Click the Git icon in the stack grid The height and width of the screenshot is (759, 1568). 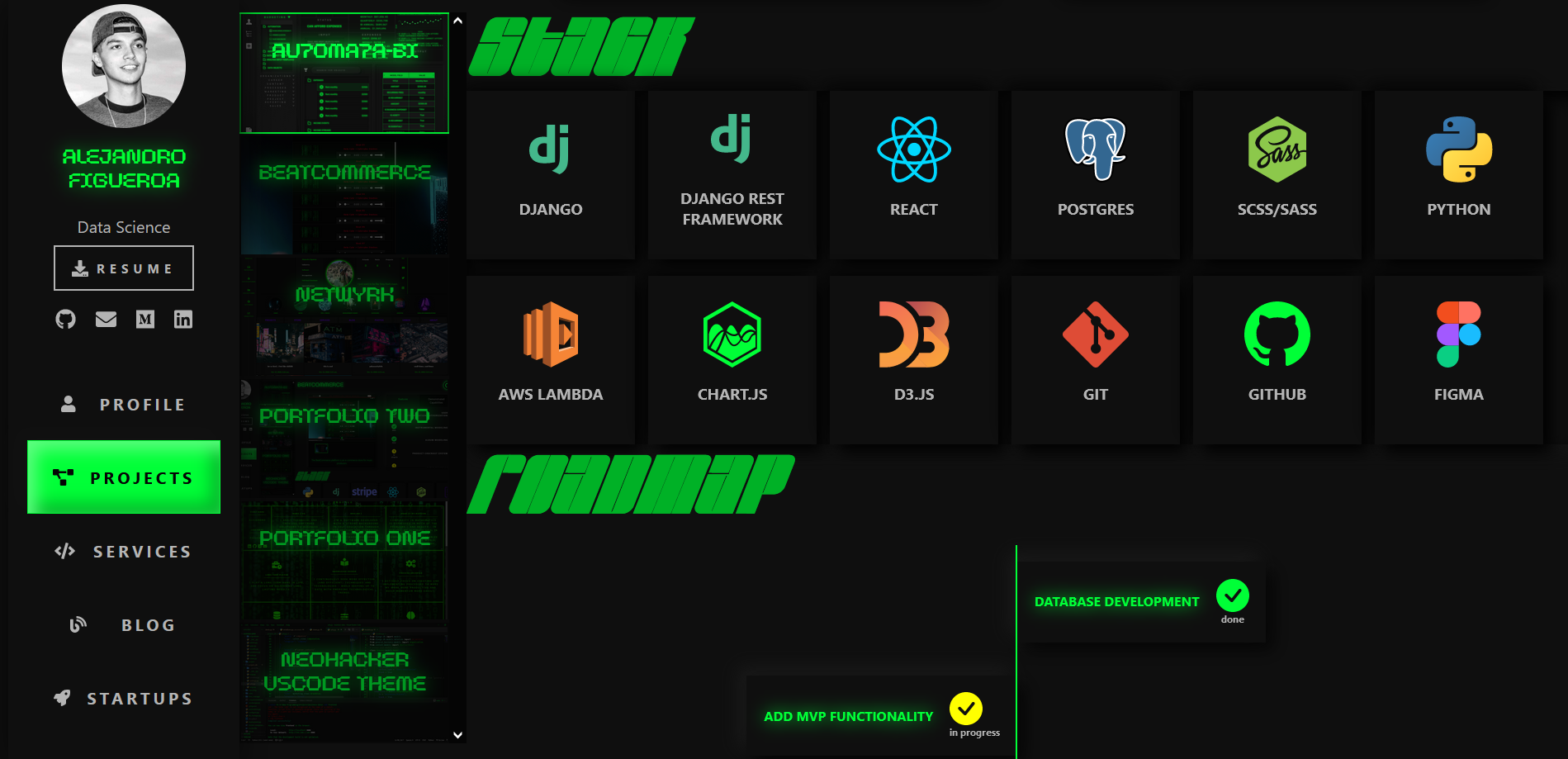(x=1095, y=334)
